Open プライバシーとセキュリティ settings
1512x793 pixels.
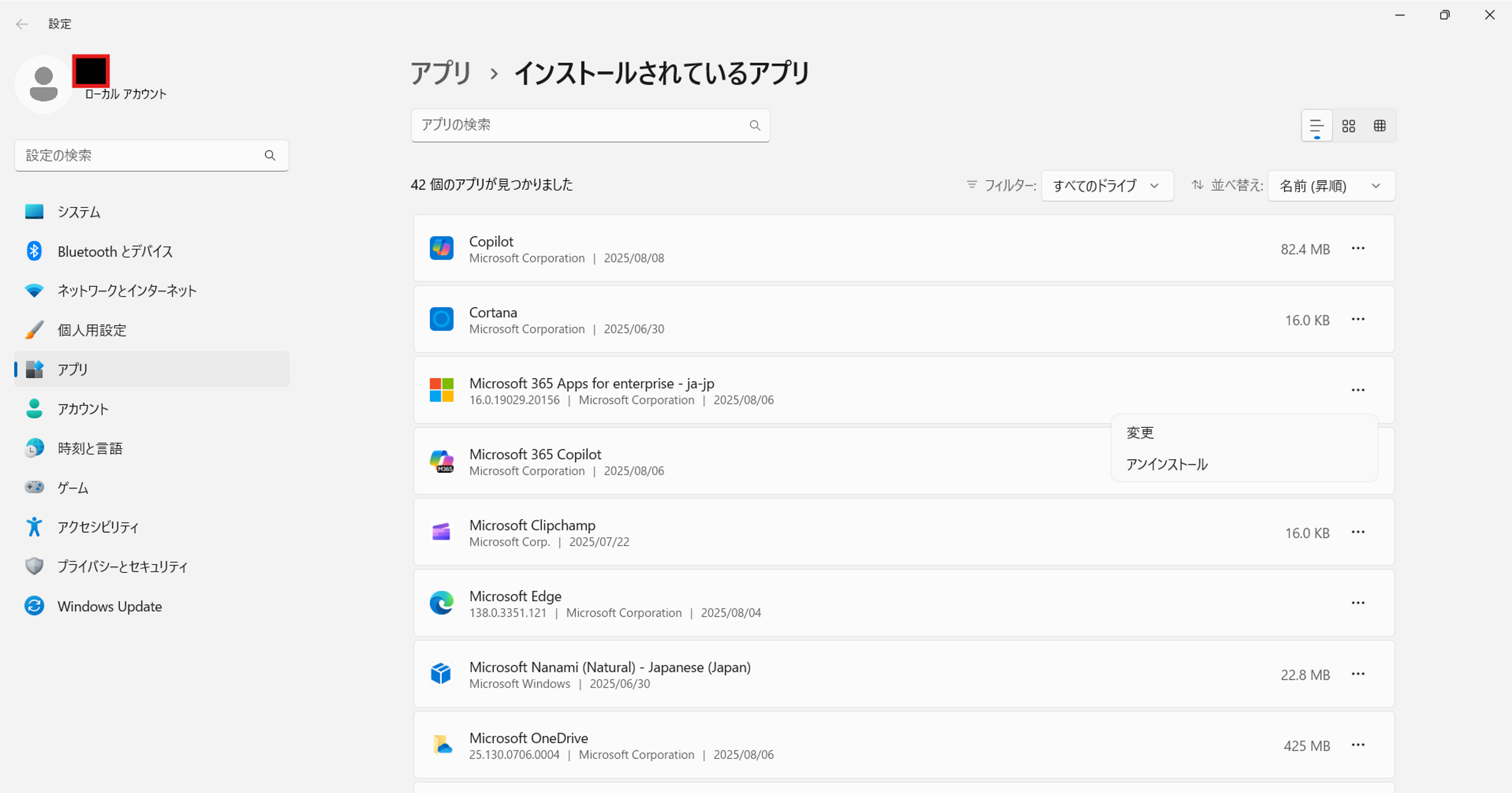tap(152, 566)
